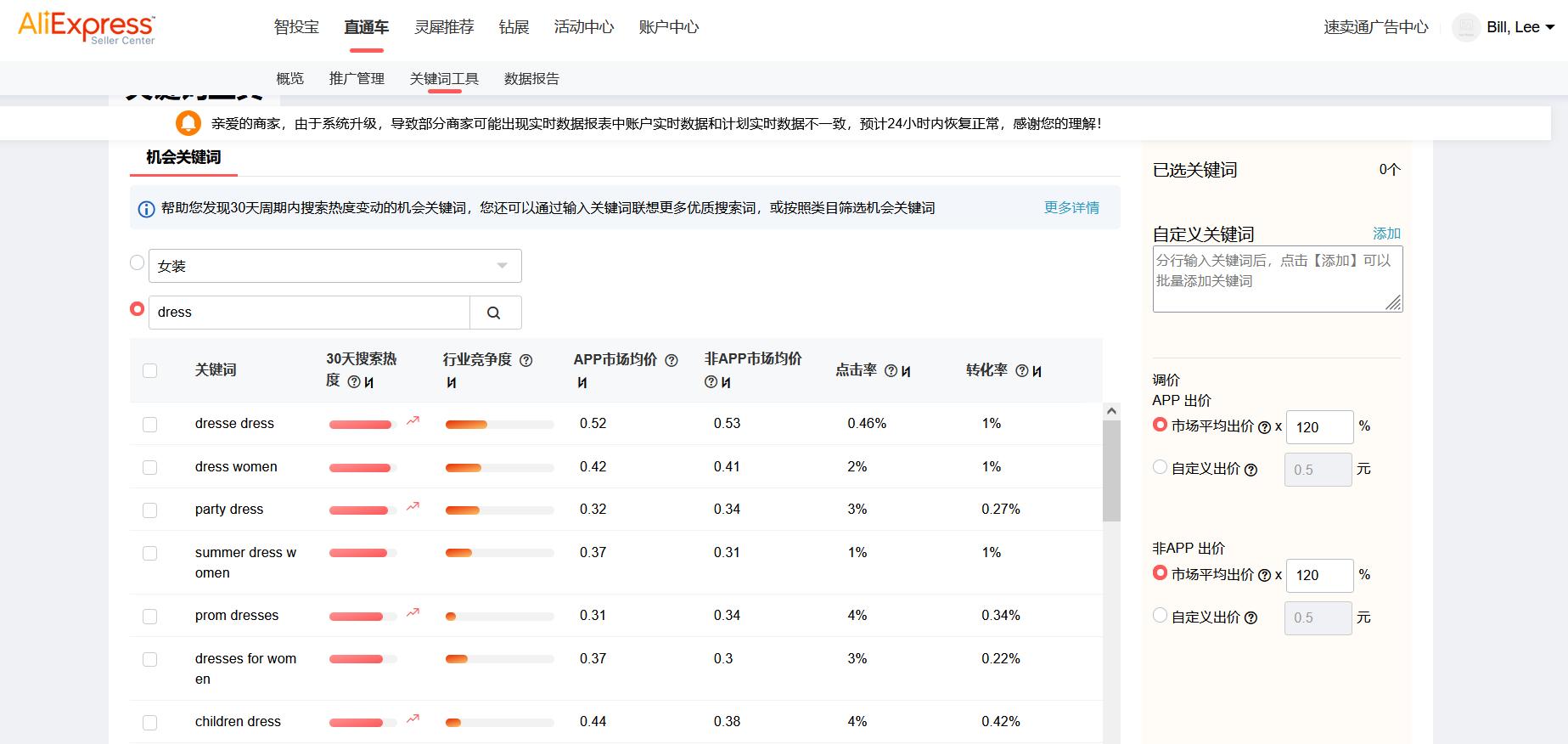1568x744 pixels.
Task: Open help icon for 点击率
Action: pos(891,371)
